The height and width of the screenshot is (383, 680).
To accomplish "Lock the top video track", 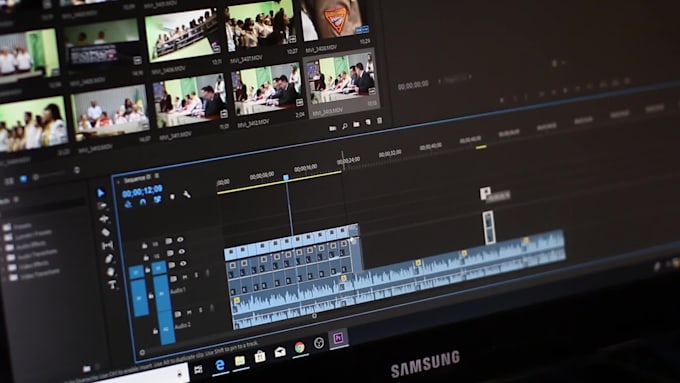I will point(144,246).
